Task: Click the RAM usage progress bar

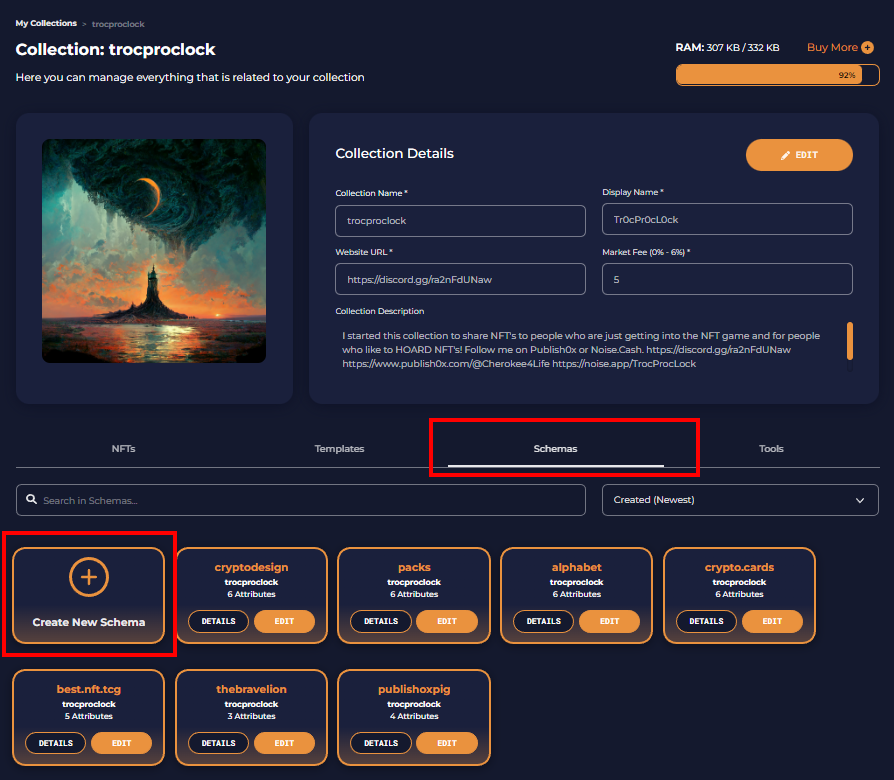Action: coord(778,75)
